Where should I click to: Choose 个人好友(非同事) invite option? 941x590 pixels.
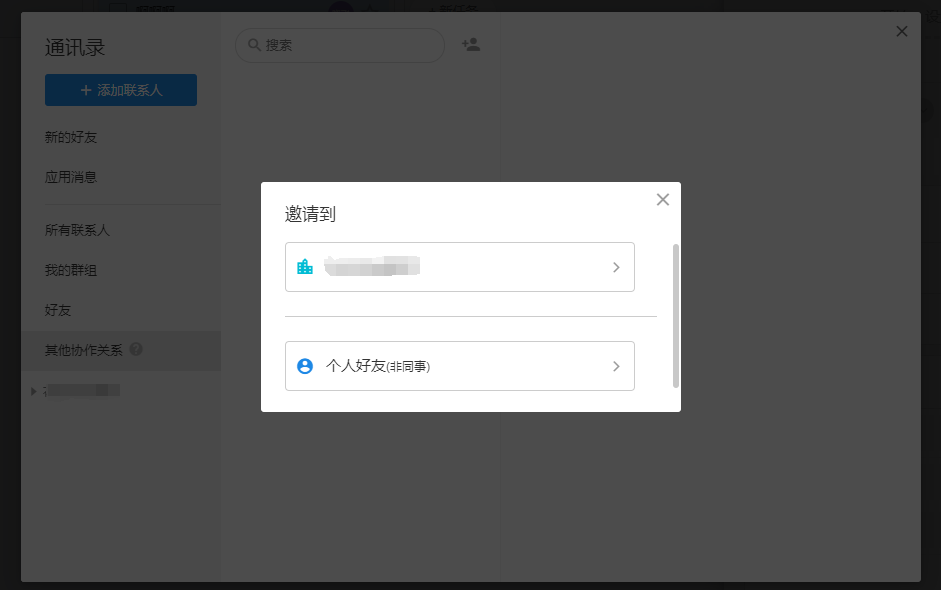click(x=460, y=366)
